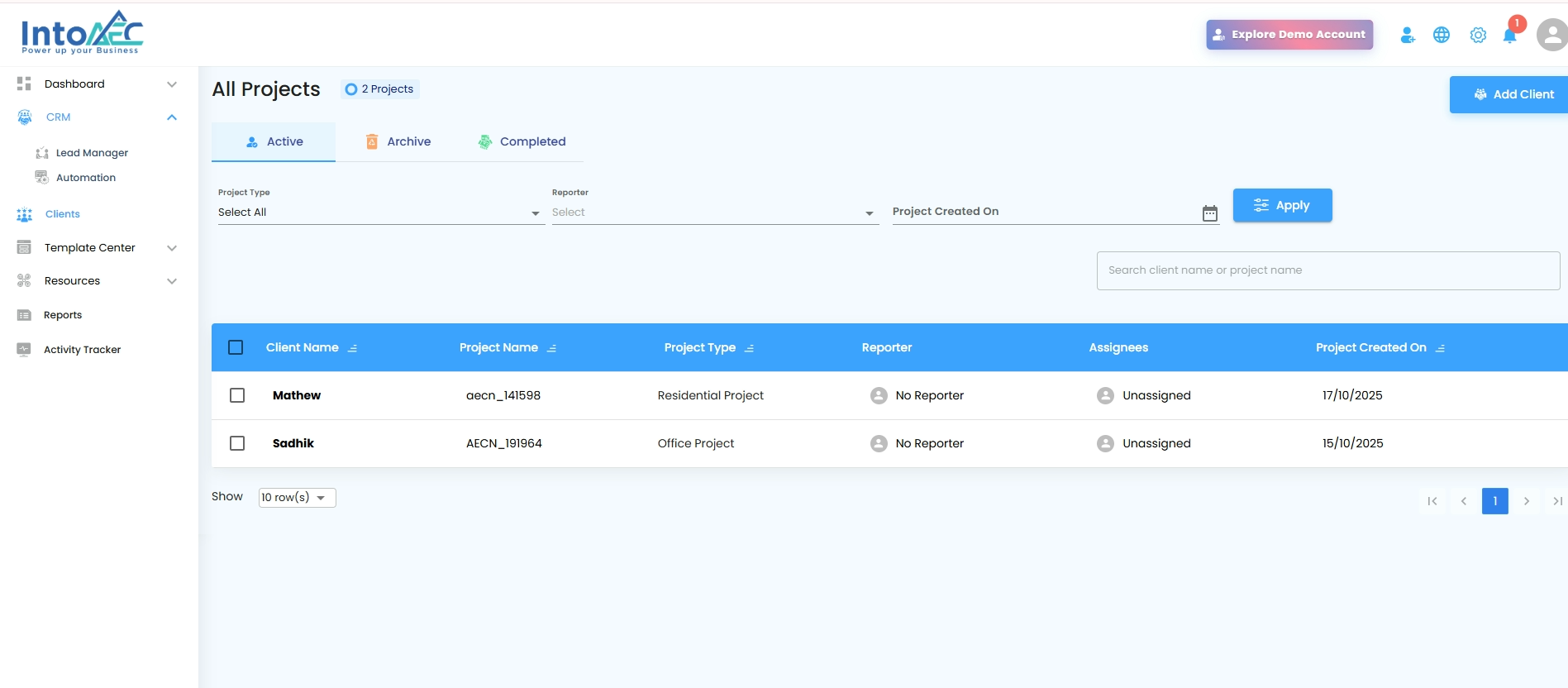Open the settings gear icon
Viewport: 1568px width, 688px height.
click(1478, 35)
